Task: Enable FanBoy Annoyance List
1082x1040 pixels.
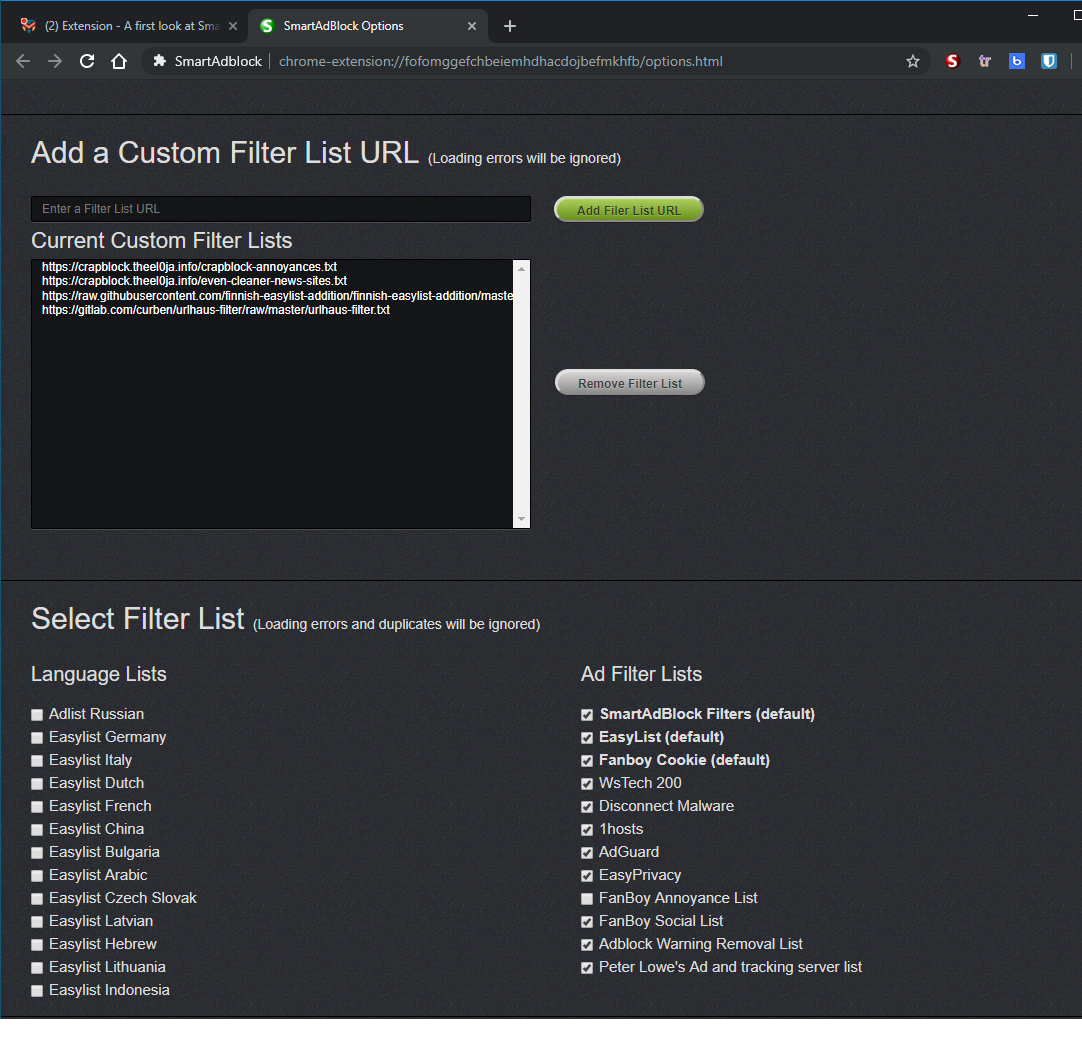Action: 587,899
